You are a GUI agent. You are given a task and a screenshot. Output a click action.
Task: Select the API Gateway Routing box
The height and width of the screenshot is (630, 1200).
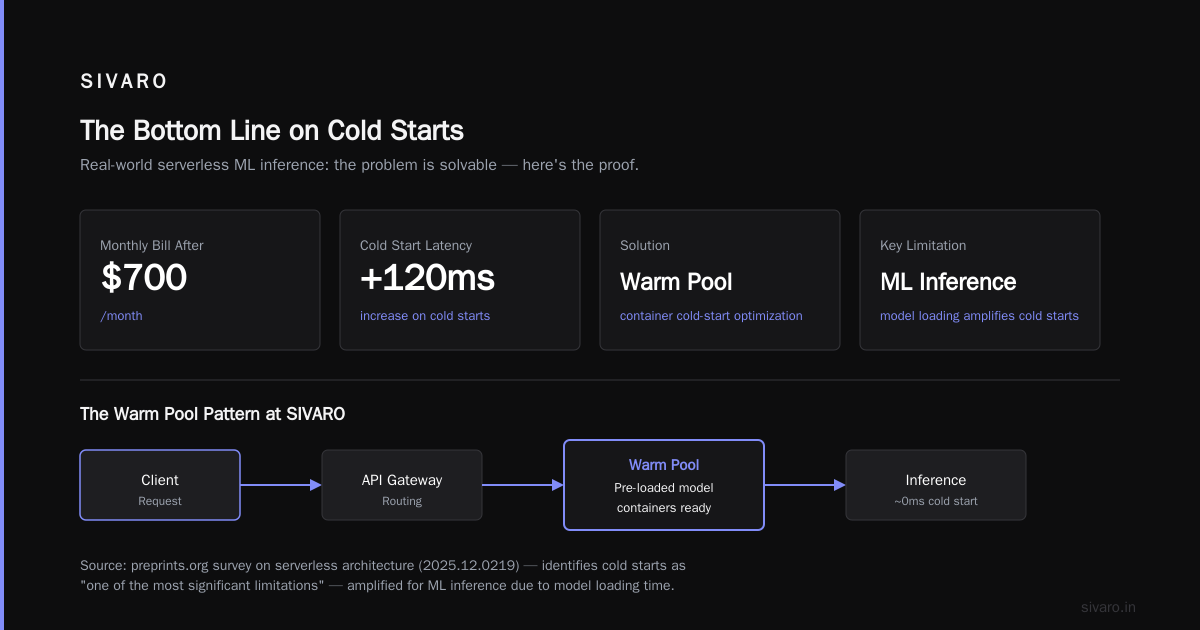[x=402, y=485]
